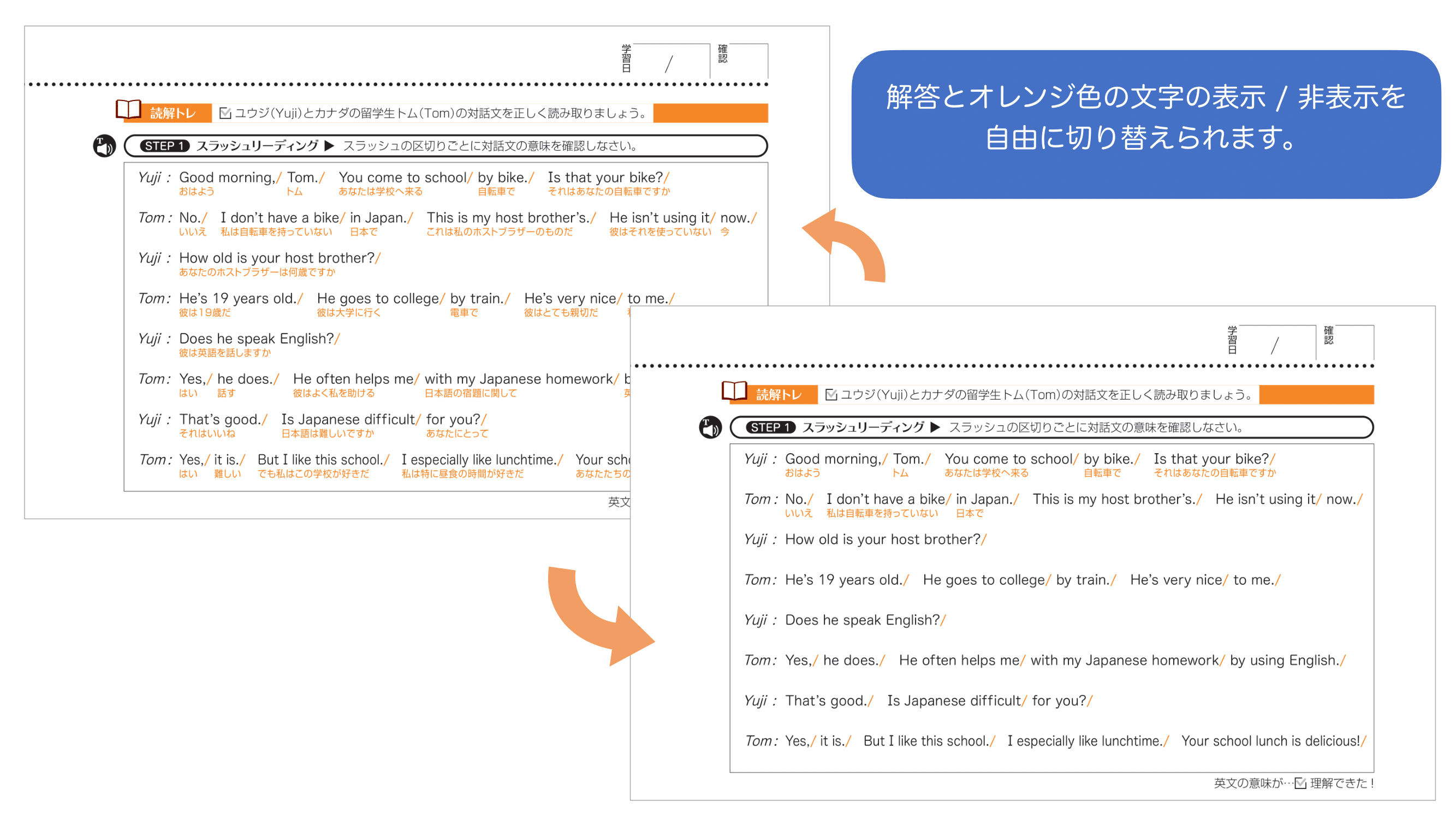The height and width of the screenshot is (819, 1456).
Task: Click the 確認 box on the right sheet
Action: coord(1354,342)
